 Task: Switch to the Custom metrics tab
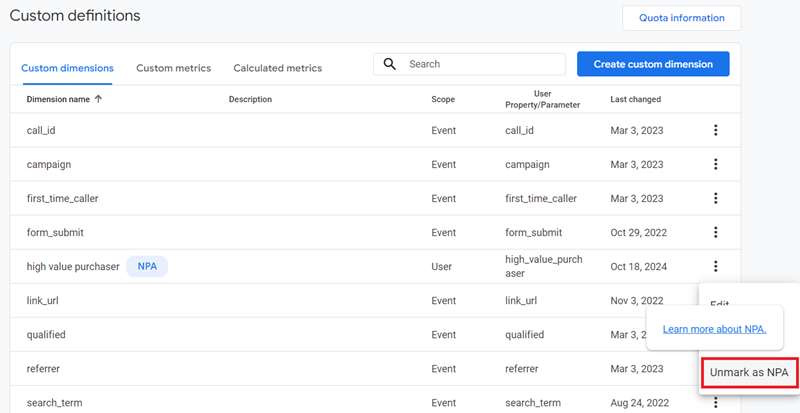point(173,68)
